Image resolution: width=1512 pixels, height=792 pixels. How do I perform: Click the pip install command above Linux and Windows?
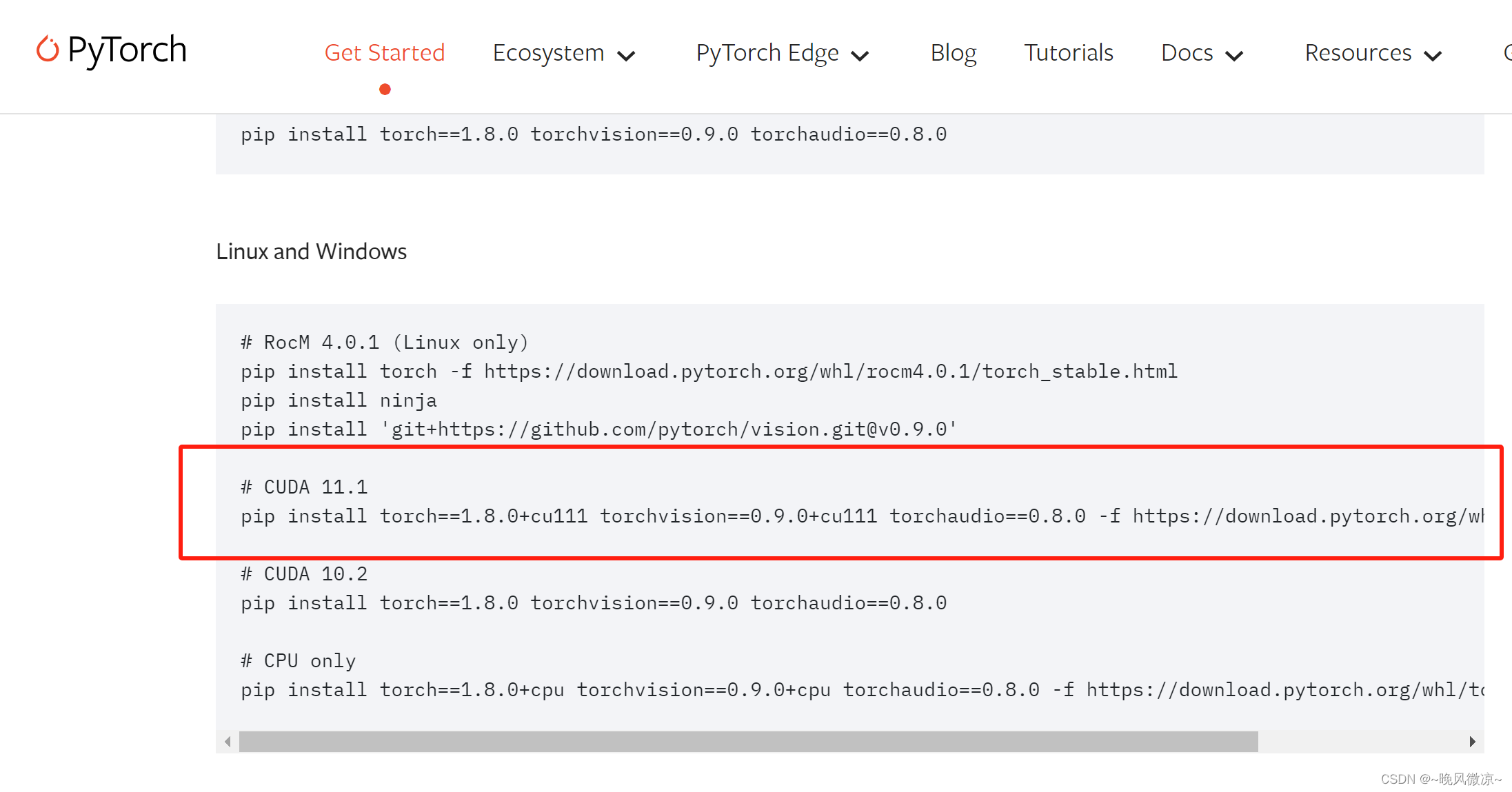click(594, 134)
